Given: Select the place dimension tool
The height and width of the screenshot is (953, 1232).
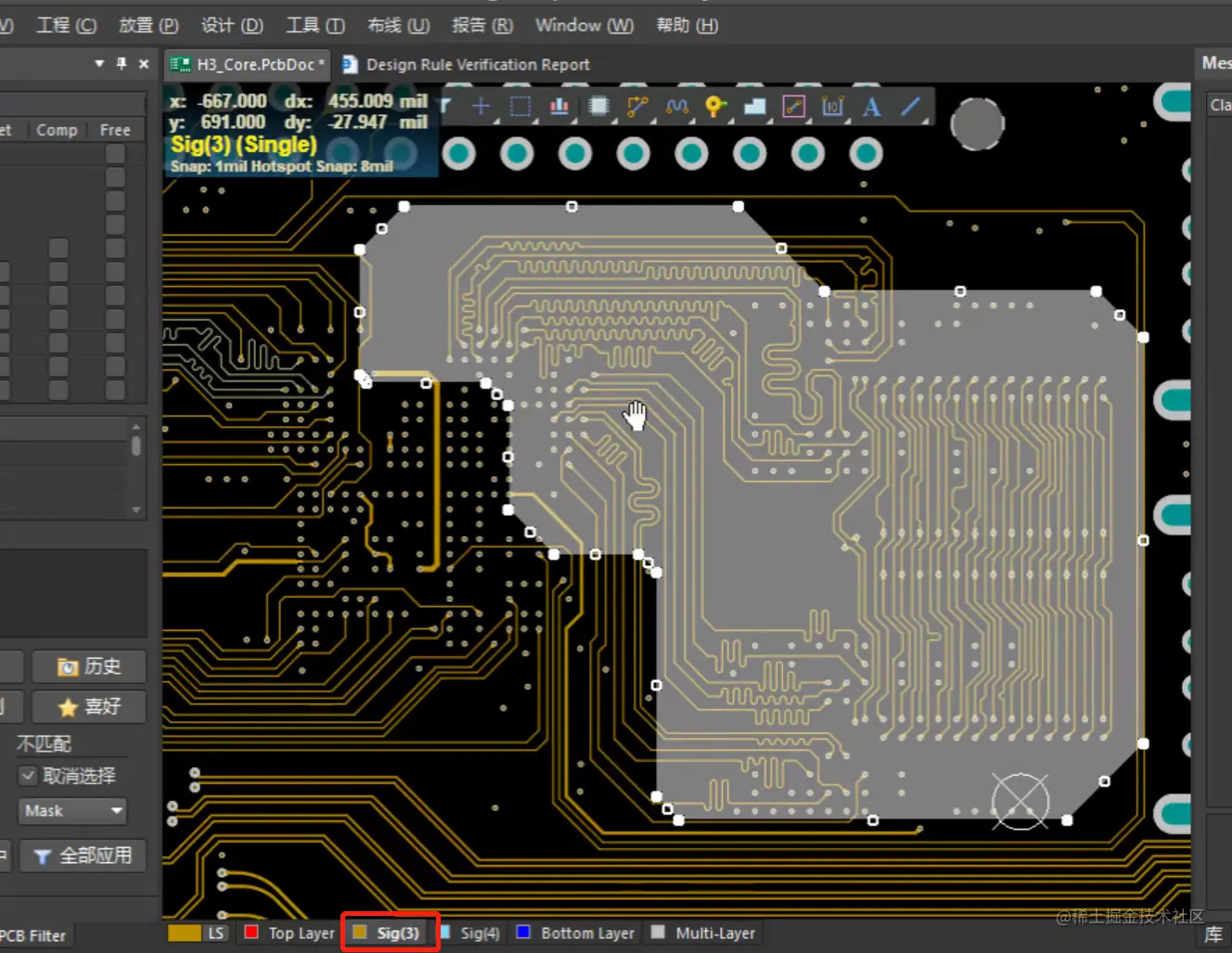Looking at the screenshot, I should (x=832, y=107).
